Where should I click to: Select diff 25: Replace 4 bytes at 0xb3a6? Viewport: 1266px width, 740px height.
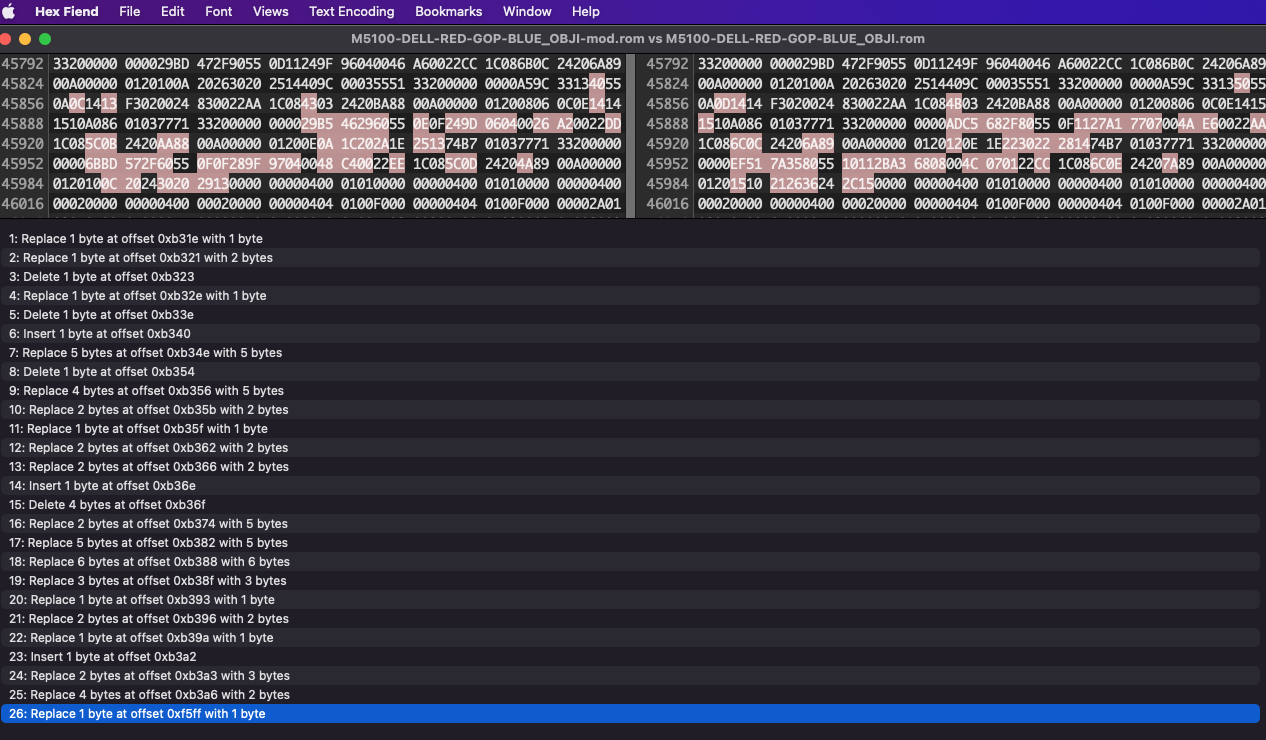(630, 695)
